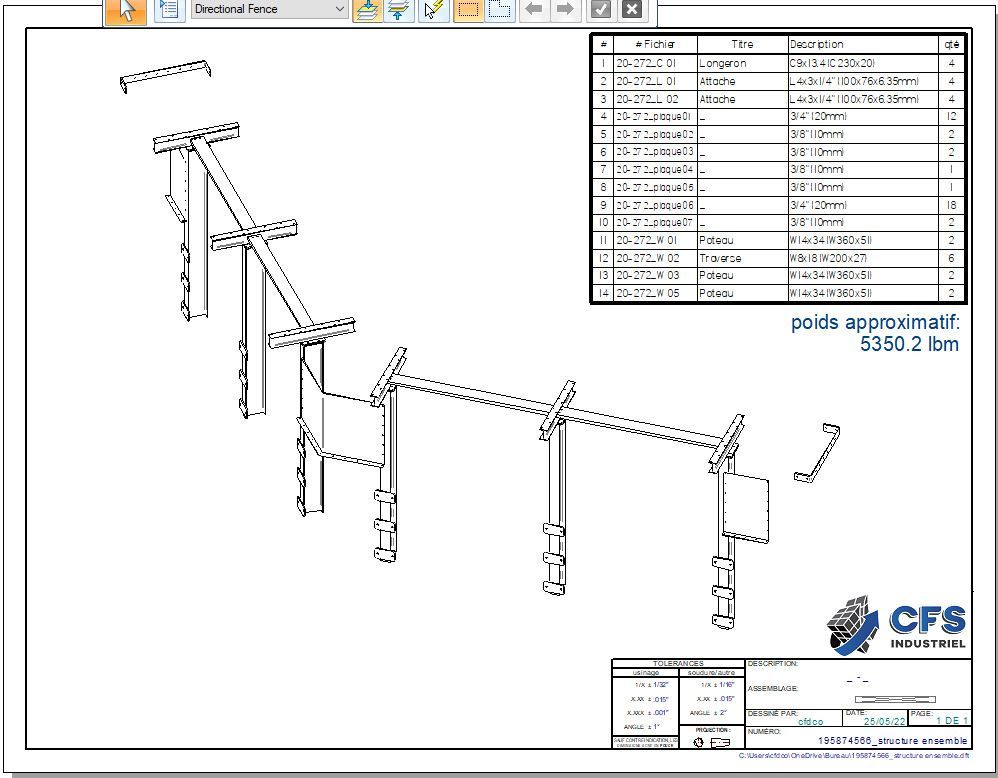Image resolution: width=998 pixels, height=778 pixels.
Task: Click the "cfdco" drawn-by value
Action: point(810,721)
